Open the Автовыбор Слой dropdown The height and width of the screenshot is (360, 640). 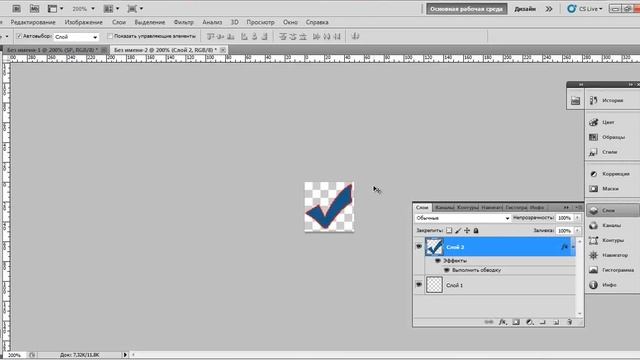tap(76, 37)
